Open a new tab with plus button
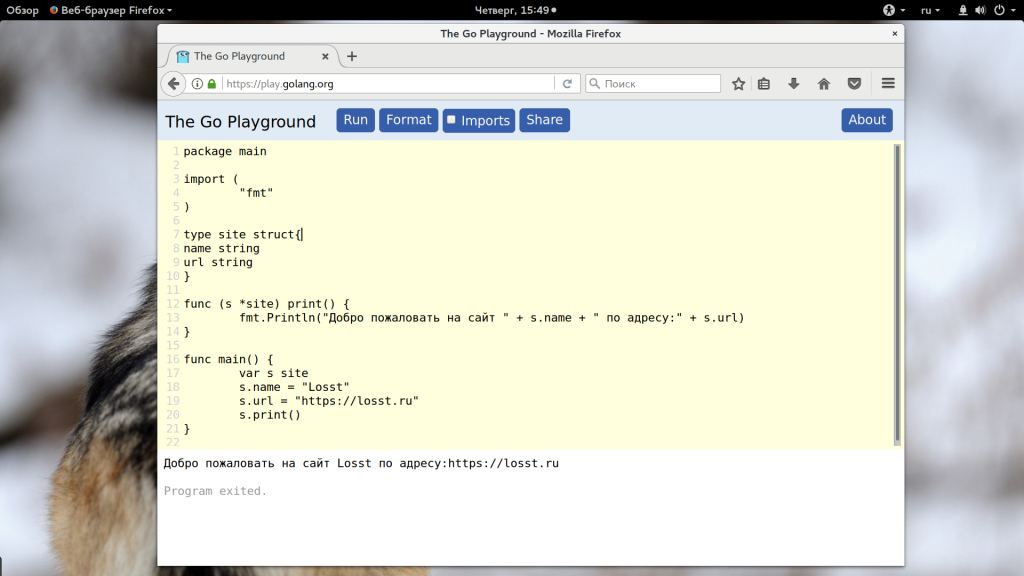The height and width of the screenshot is (576, 1024). tap(352, 57)
